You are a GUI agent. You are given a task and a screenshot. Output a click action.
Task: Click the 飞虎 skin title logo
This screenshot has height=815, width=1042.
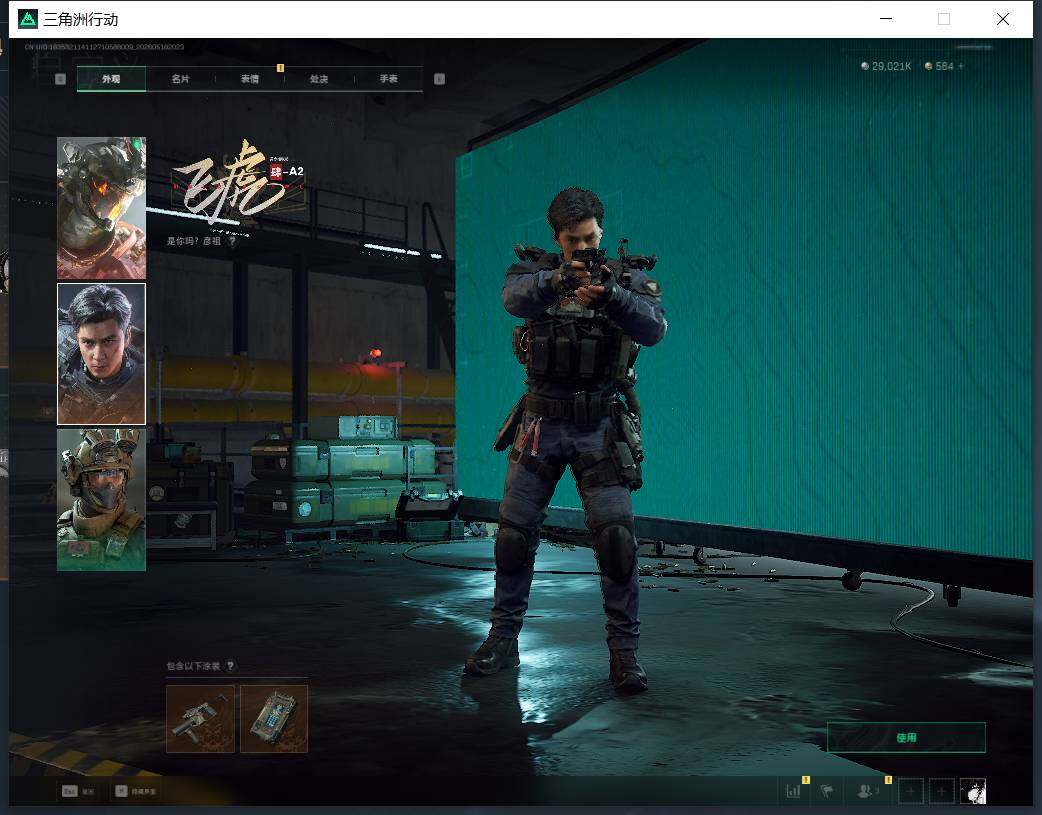(x=238, y=182)
